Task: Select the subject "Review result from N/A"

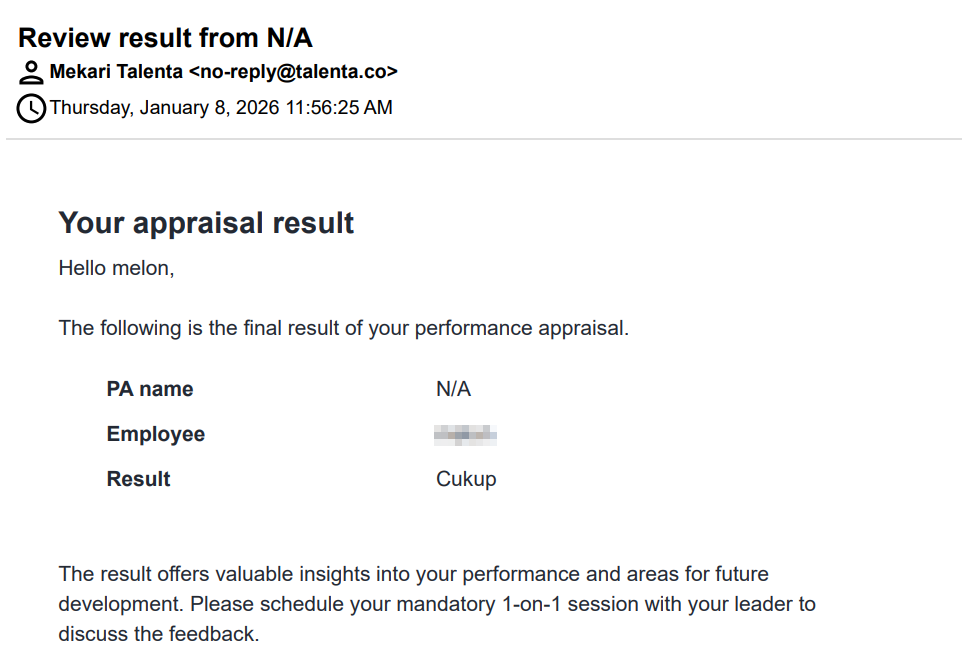Action: pyautogui.click(x=165, y=38)
